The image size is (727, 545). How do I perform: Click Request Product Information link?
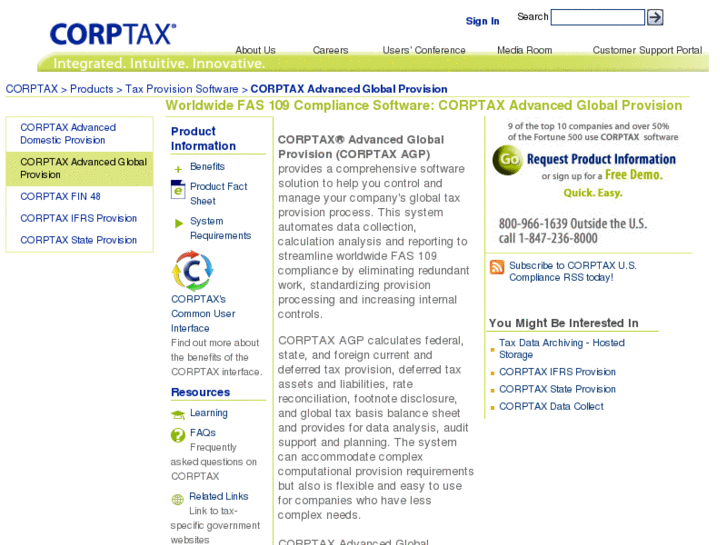point(601,160)
